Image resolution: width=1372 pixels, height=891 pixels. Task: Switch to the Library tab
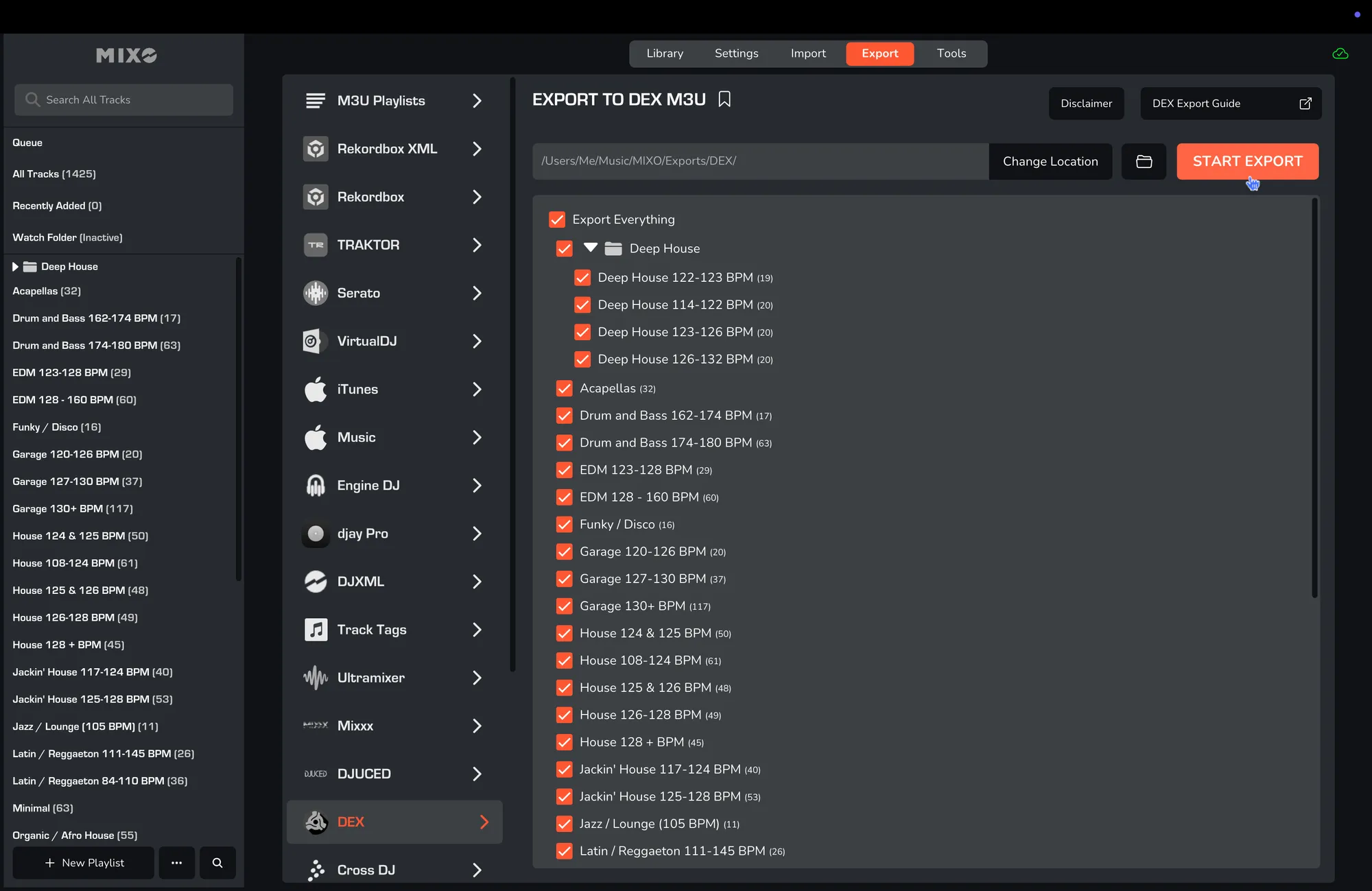(665, 54)
